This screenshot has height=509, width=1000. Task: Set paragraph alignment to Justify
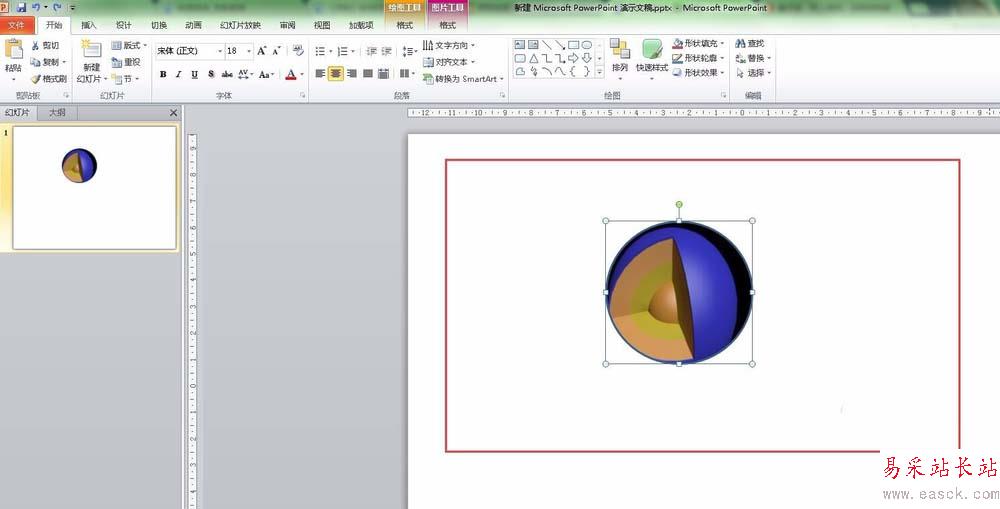[367, 74]
